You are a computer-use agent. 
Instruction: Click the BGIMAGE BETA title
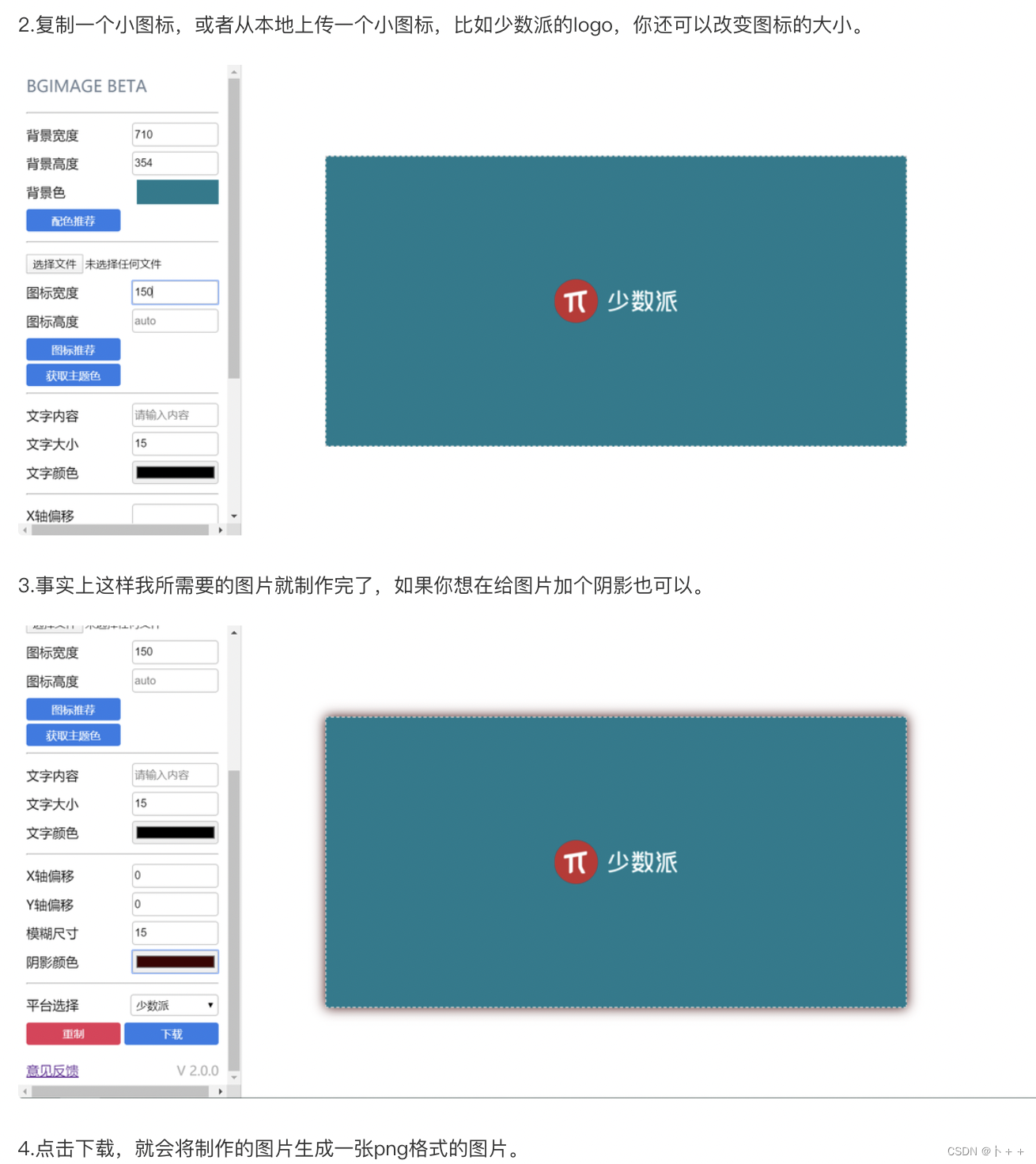[x=87, y=86]
